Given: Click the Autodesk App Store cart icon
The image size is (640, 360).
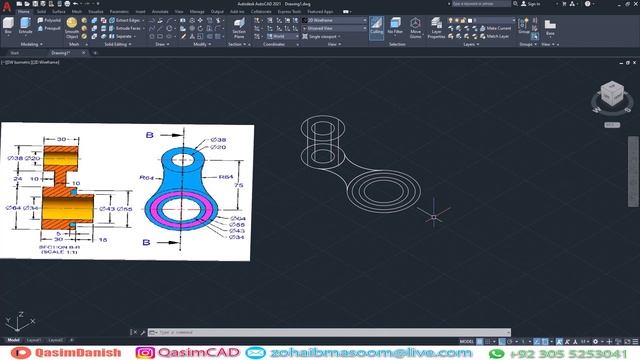Looking at the screenshot, I should [x=564, y=4].
